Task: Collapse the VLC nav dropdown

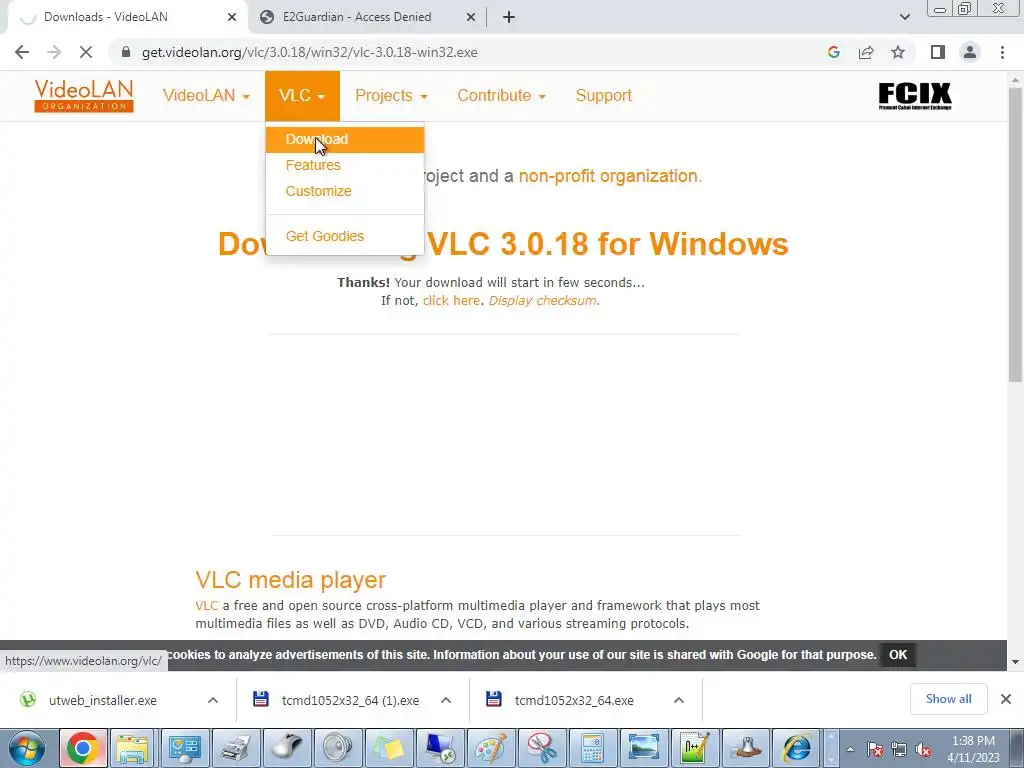Action: [302, 95]
